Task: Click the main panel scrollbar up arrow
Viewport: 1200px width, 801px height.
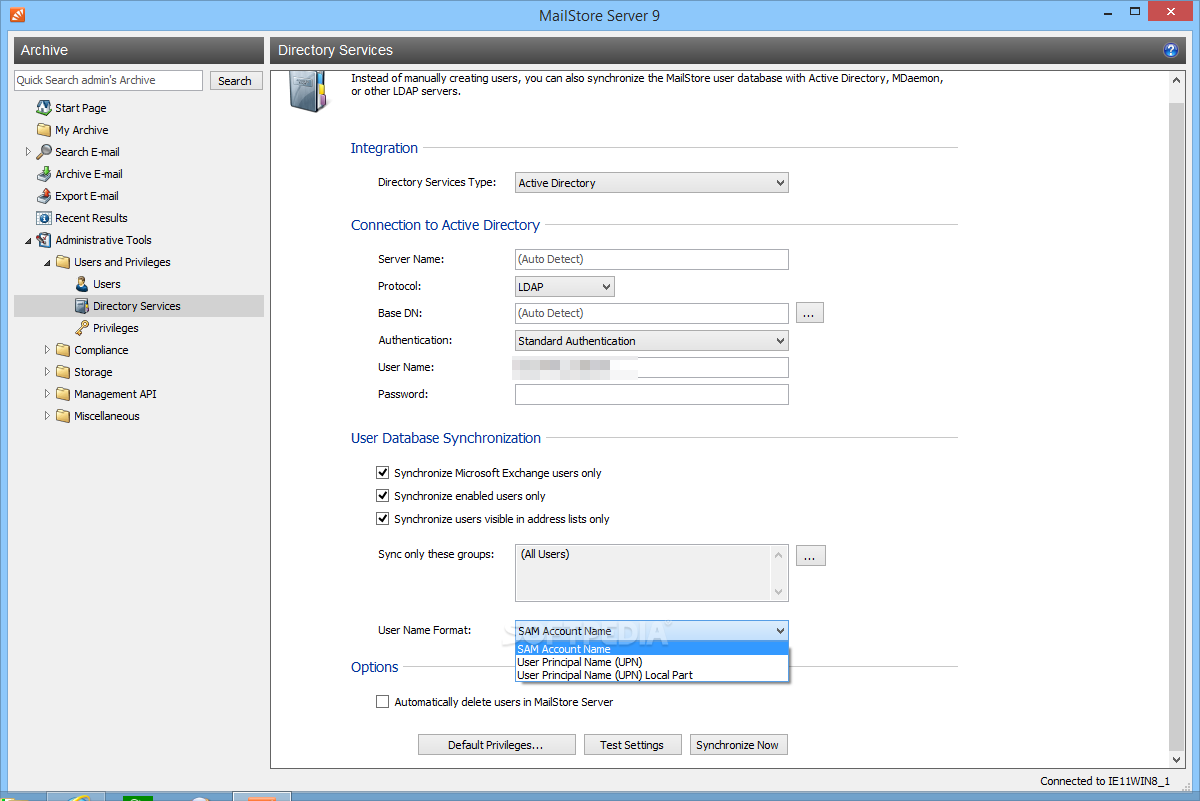Action: 1176,80
